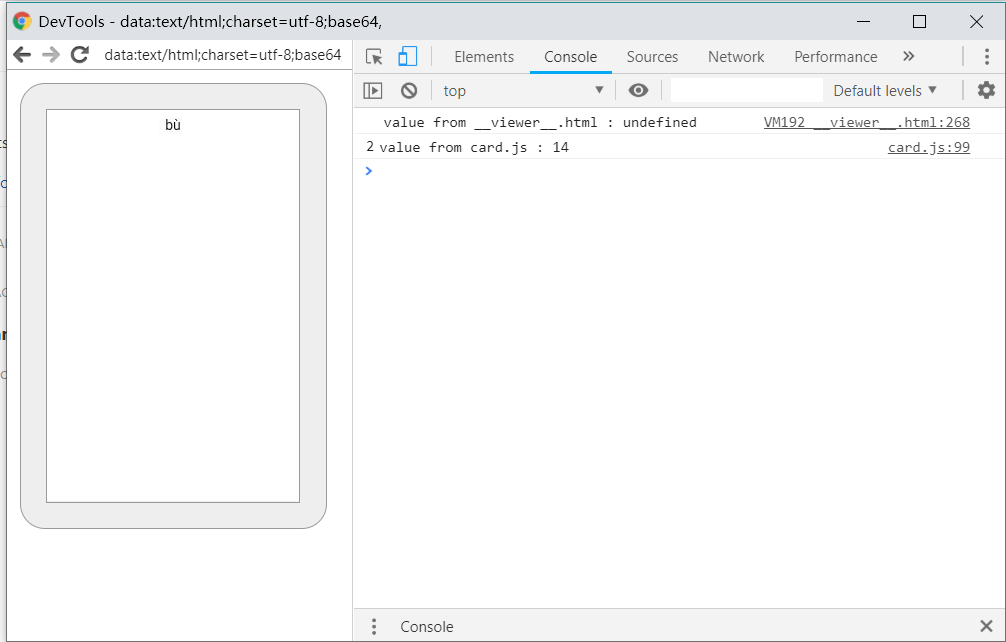Screen dimensions: 1006x642
Task: Go back with the browser back arrow
Action: pyautogui.click(x=22, y=55)
